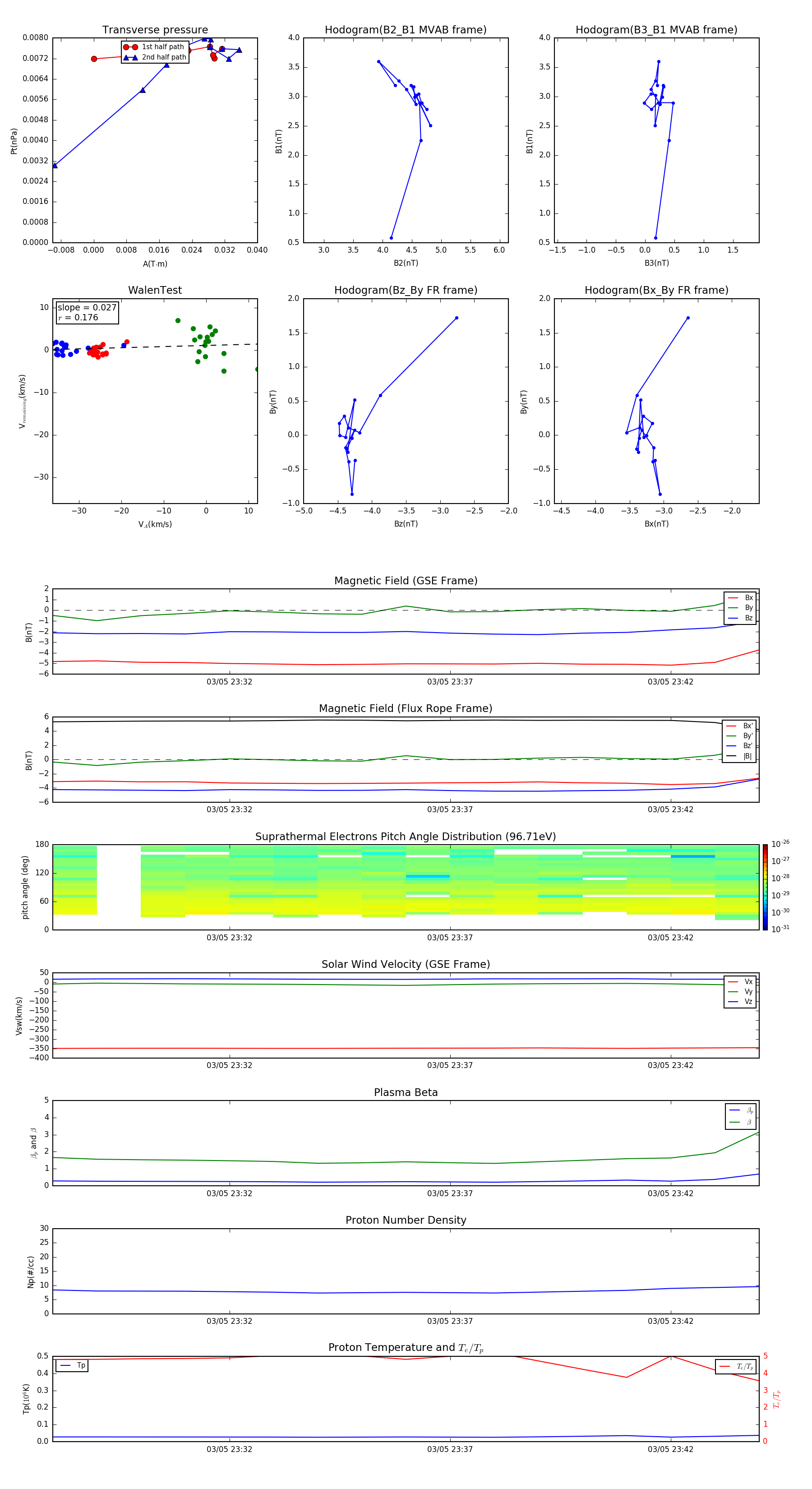Select the βp entry in Plasma Beta legend
This screenshot has width=812, height=1489.
741,1110
